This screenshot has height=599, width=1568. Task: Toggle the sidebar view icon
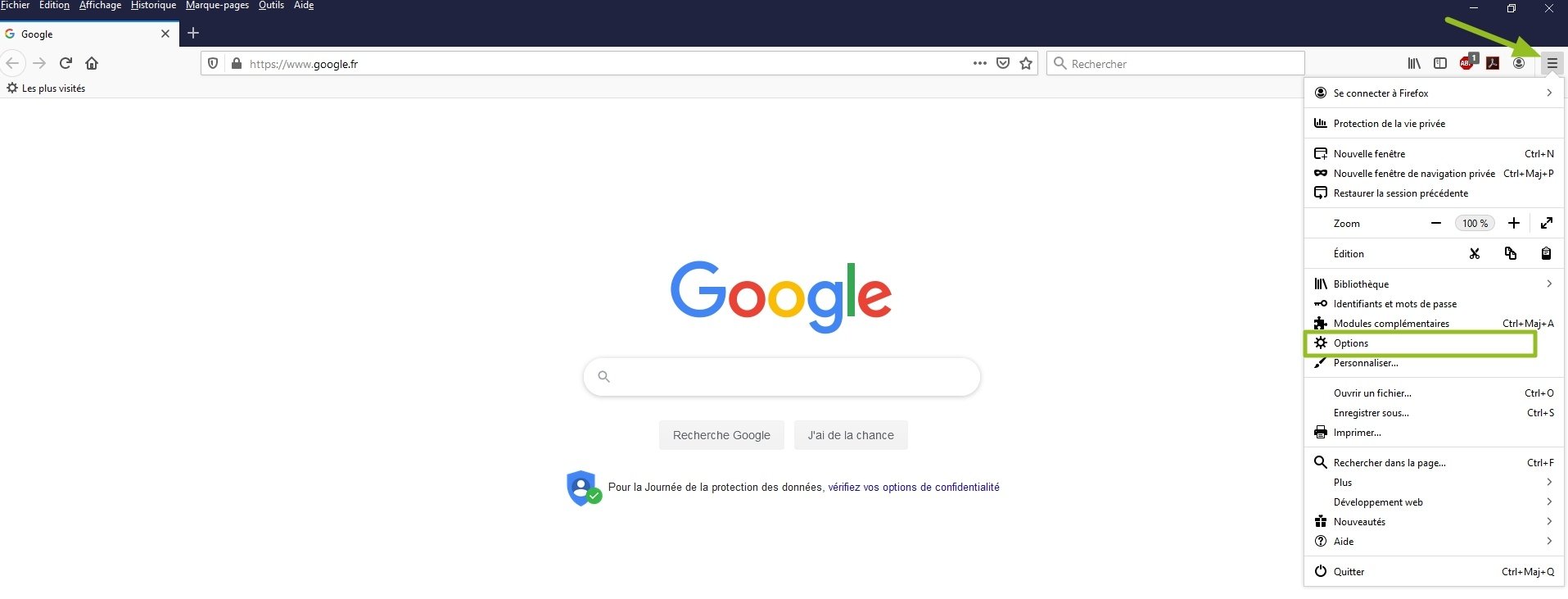pos(1440,63)
